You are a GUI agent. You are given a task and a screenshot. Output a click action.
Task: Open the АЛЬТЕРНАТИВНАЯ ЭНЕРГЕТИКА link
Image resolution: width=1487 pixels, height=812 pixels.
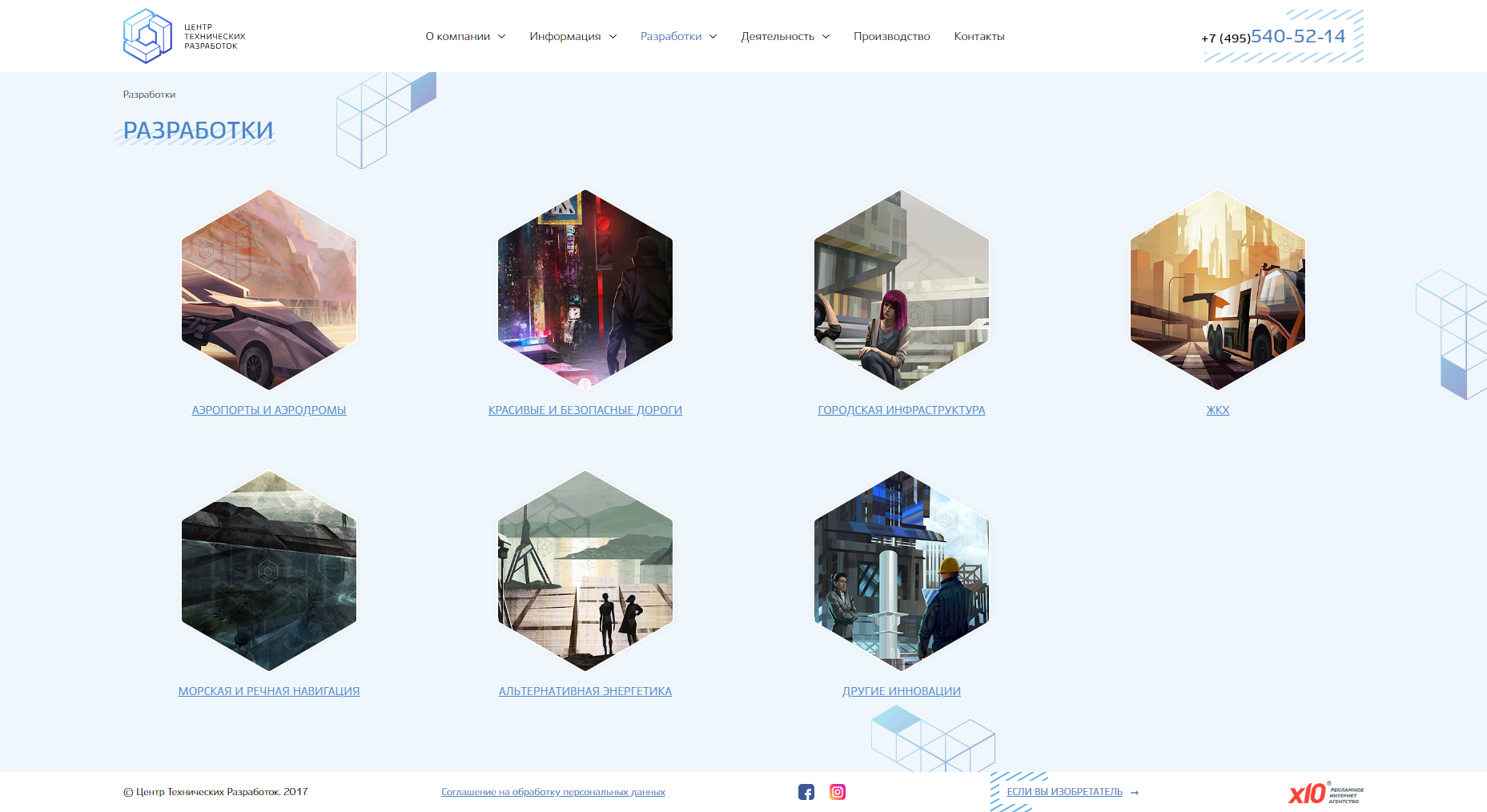[x=585, y=691]
